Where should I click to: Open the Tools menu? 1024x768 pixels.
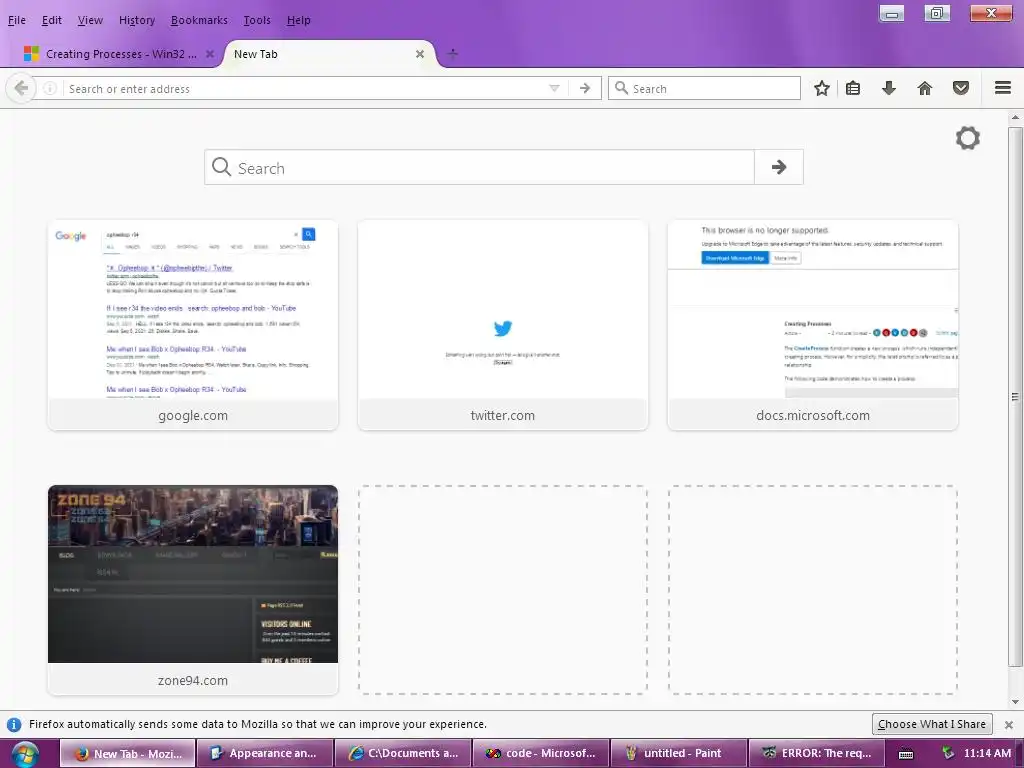tap(257, 20)
